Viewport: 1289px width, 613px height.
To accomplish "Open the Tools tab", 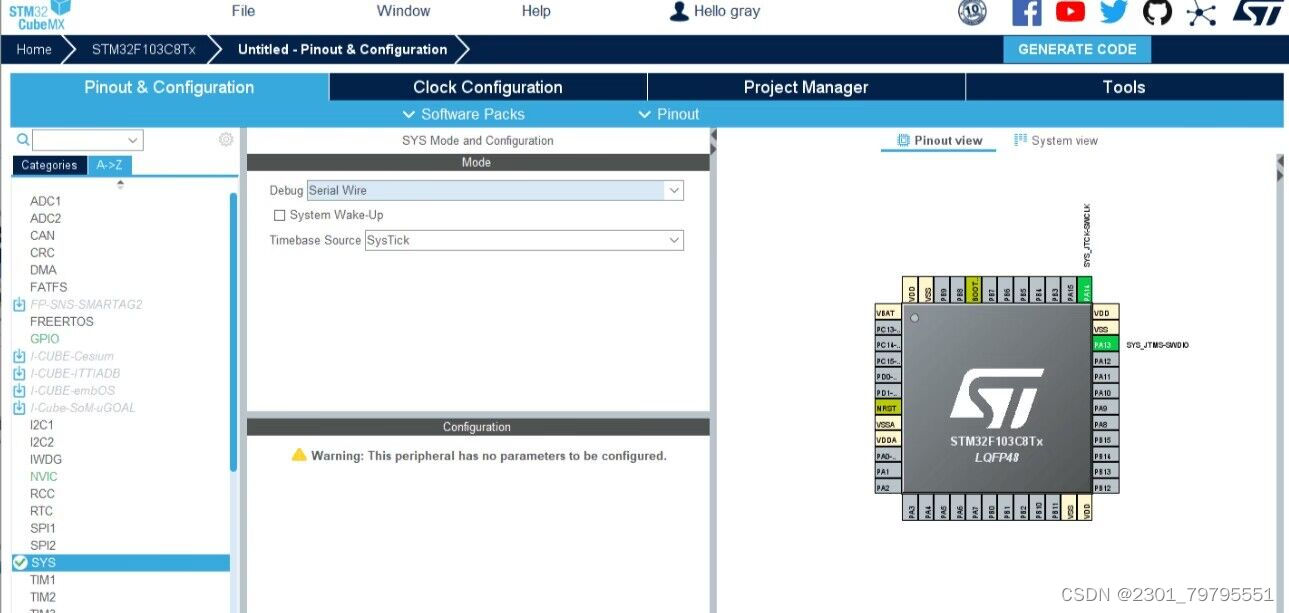I will 1124,87.
